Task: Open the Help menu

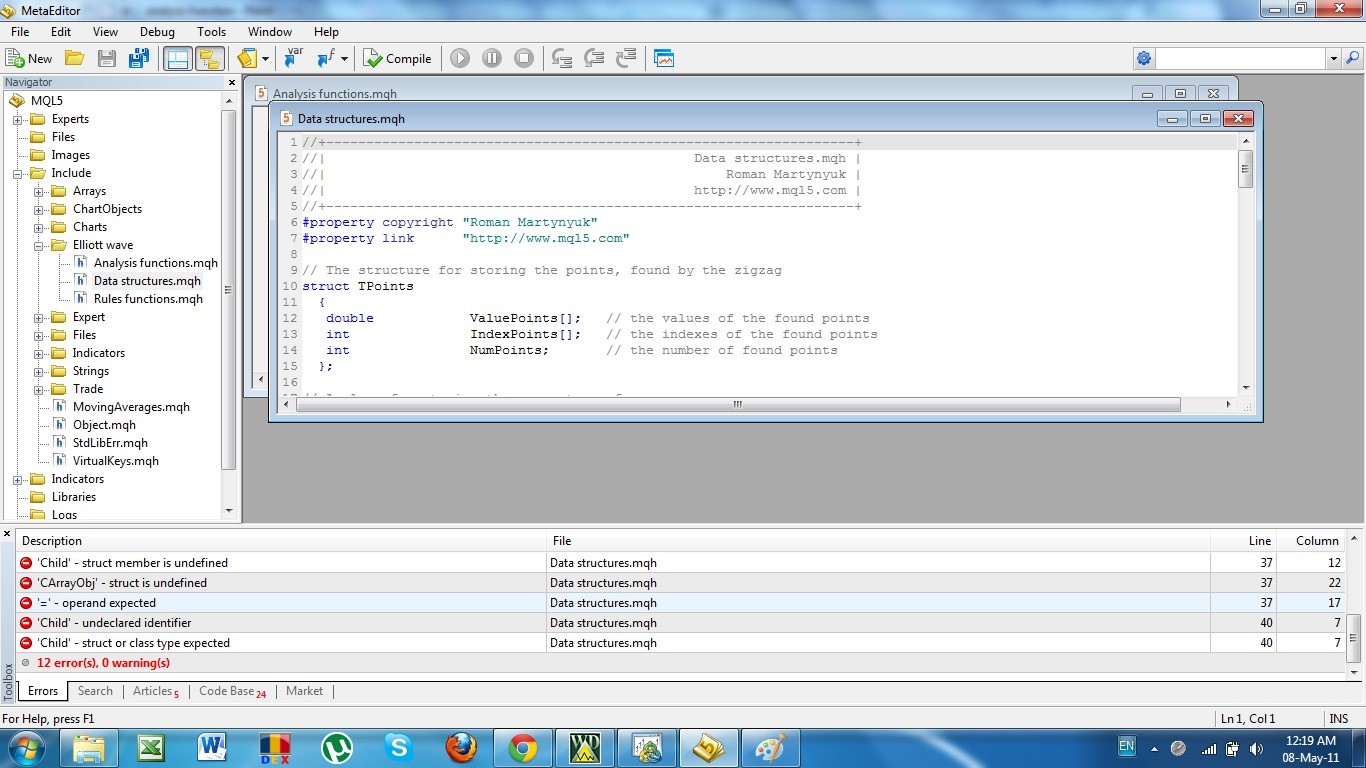Action: tap(326, 32)
